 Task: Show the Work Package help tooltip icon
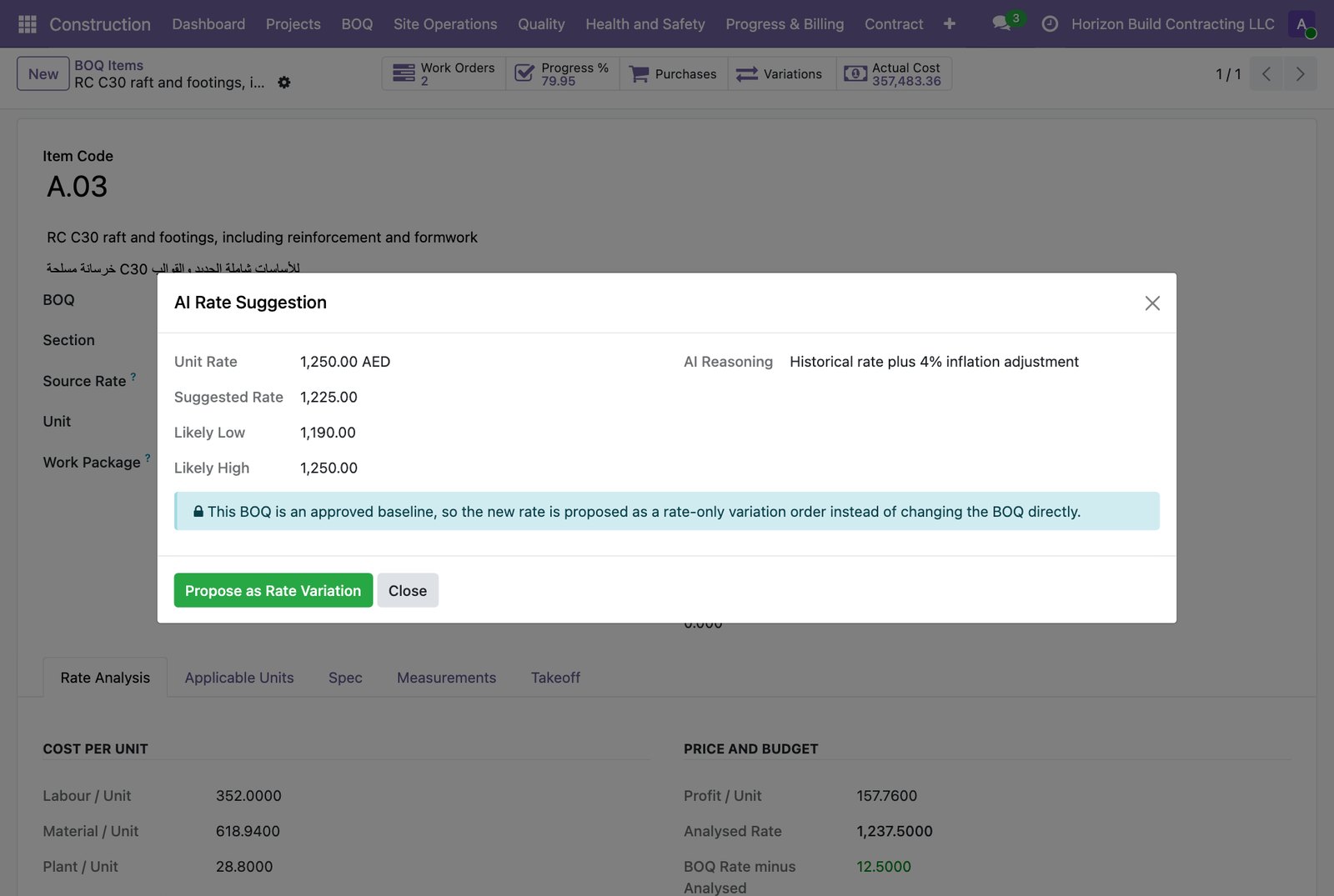[x=148, y=458]
